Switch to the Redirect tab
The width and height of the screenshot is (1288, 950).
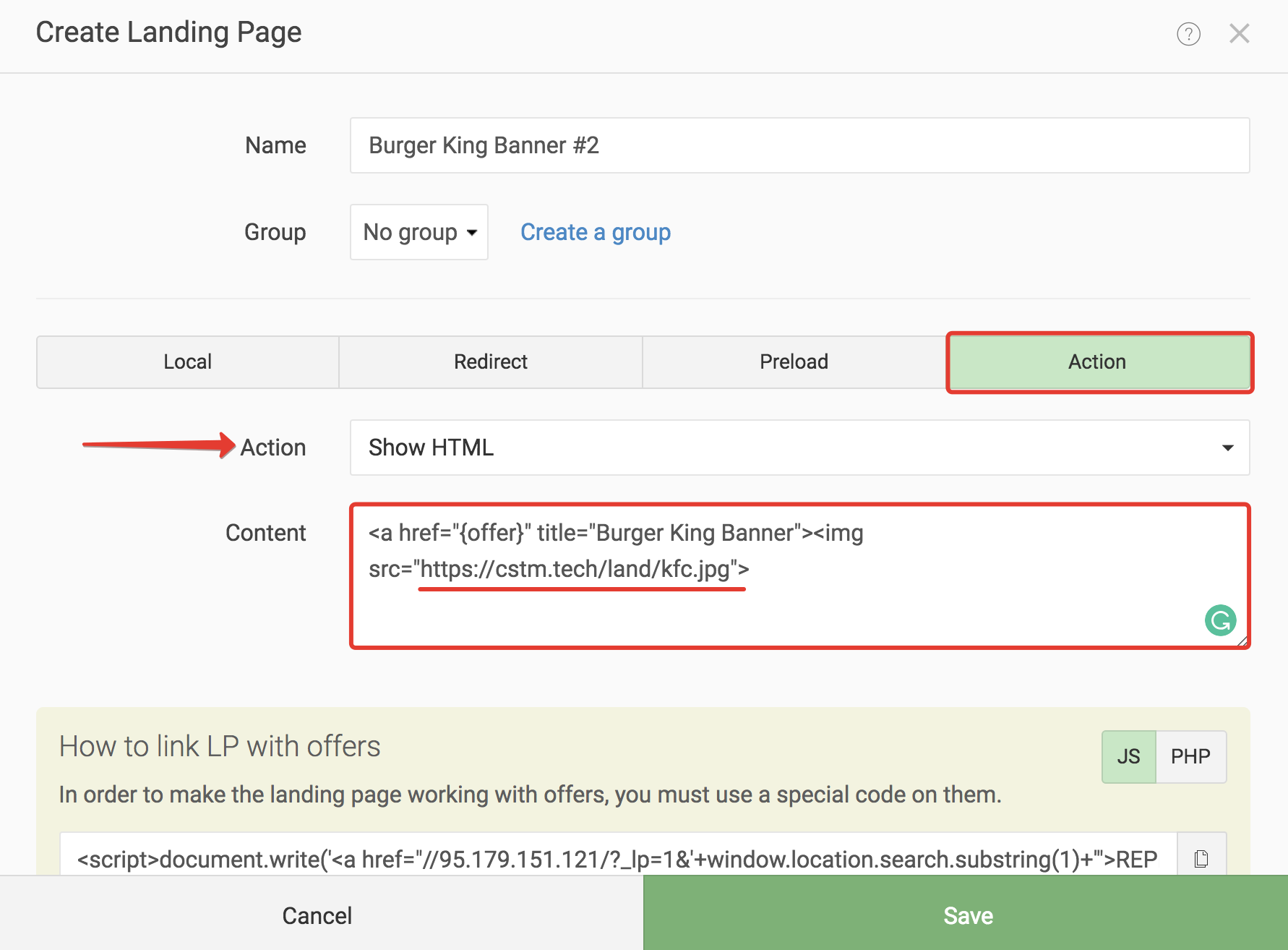click(491, 361)
